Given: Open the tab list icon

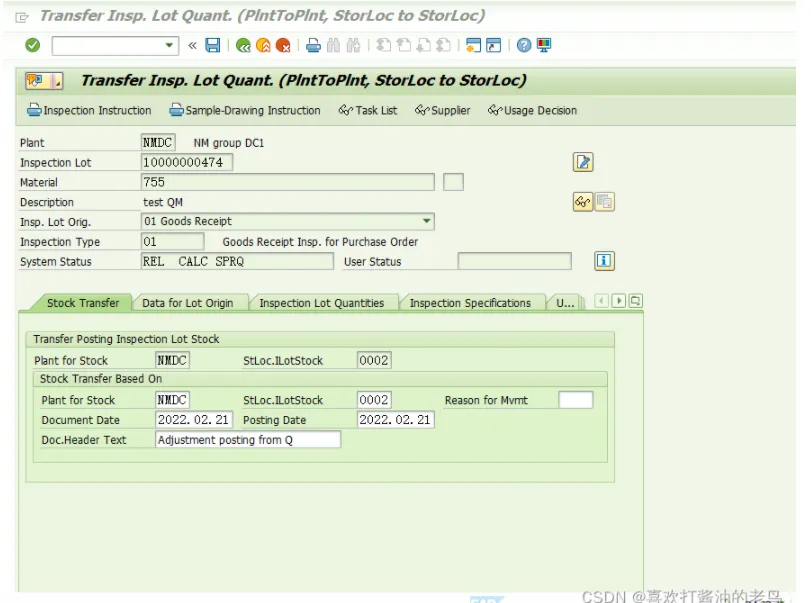Looking at the screenshot, I should (636, 300).
